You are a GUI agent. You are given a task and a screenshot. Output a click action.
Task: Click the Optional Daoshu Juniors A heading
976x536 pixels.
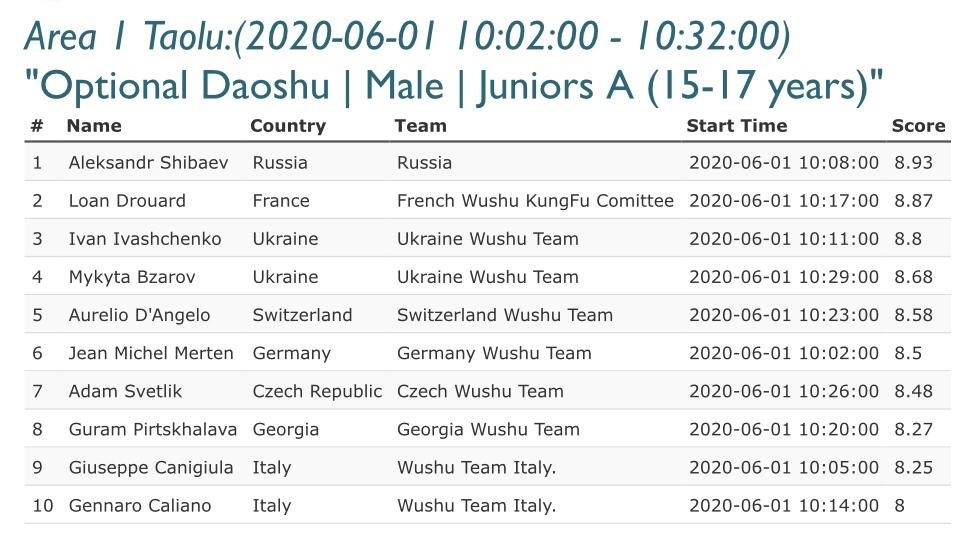click(454, 85)
